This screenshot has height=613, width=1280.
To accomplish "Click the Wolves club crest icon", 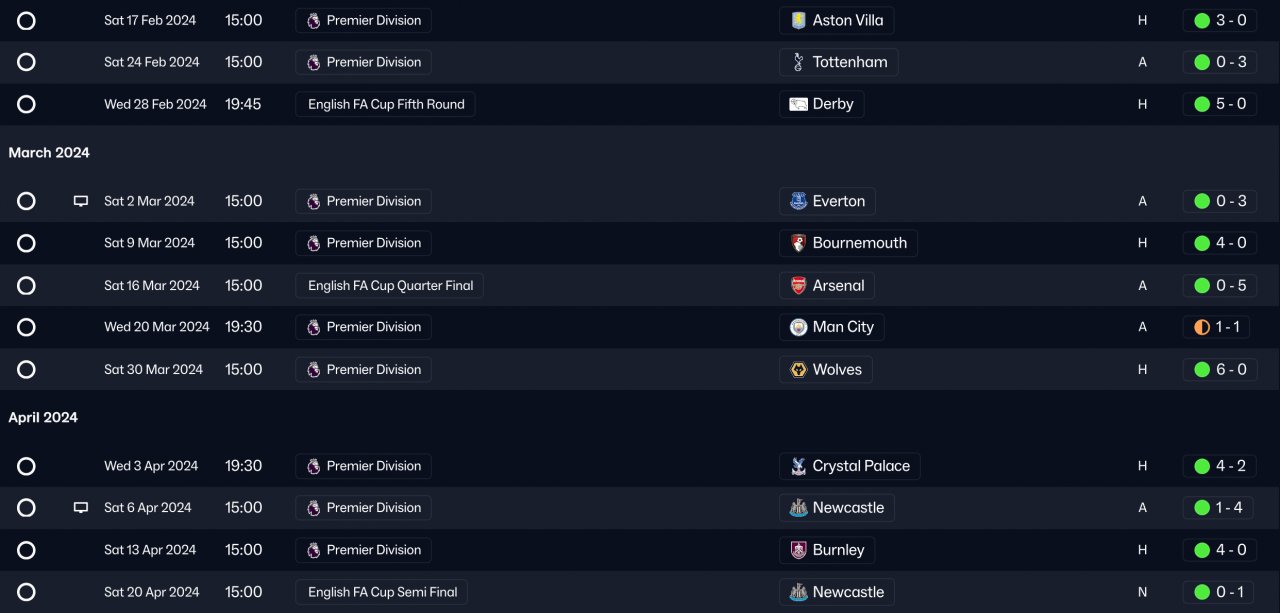I will (798, 369).
